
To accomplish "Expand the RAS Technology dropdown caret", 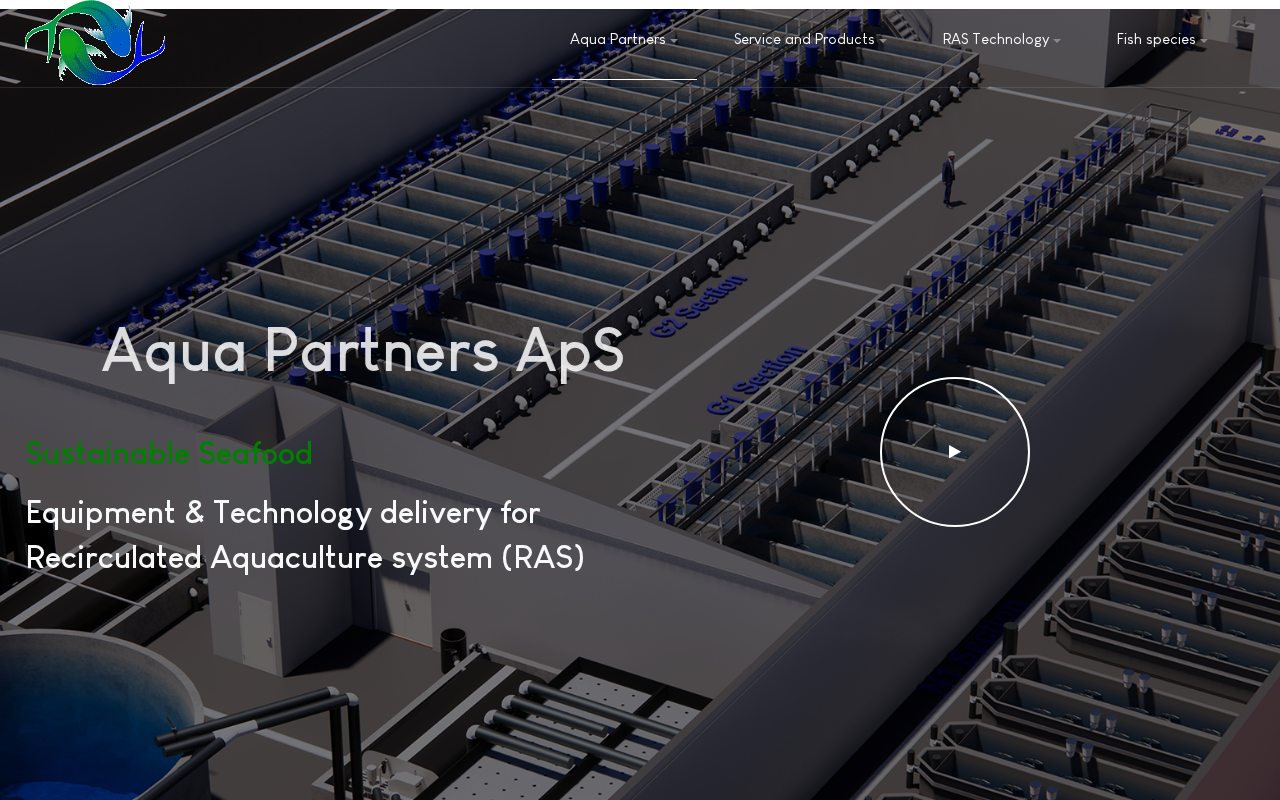I will [1057, 41].
